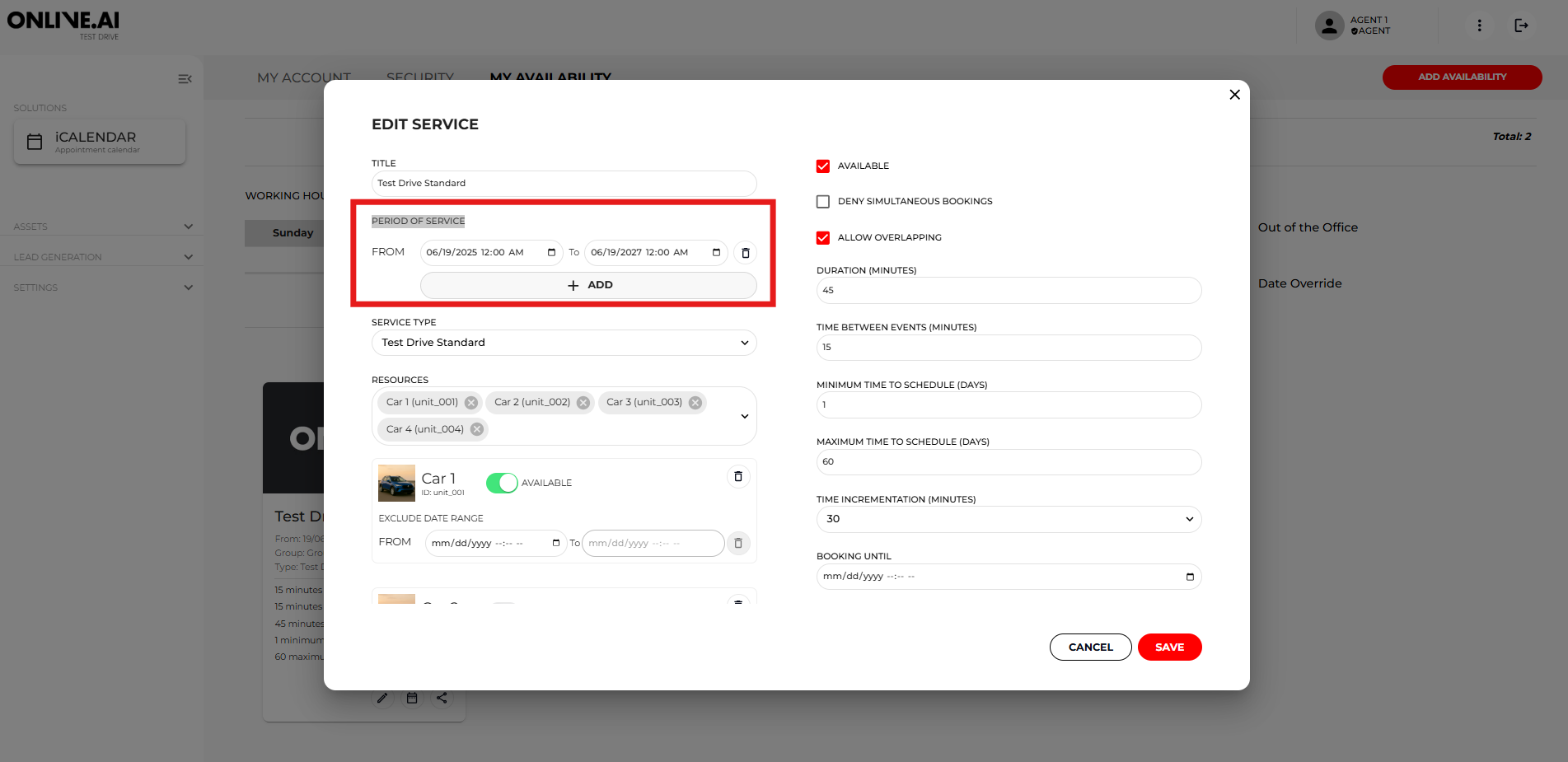Open calendar picker for Booking Until
The height and width of the screenshot is (762, 1568).
click(1189, 577)
